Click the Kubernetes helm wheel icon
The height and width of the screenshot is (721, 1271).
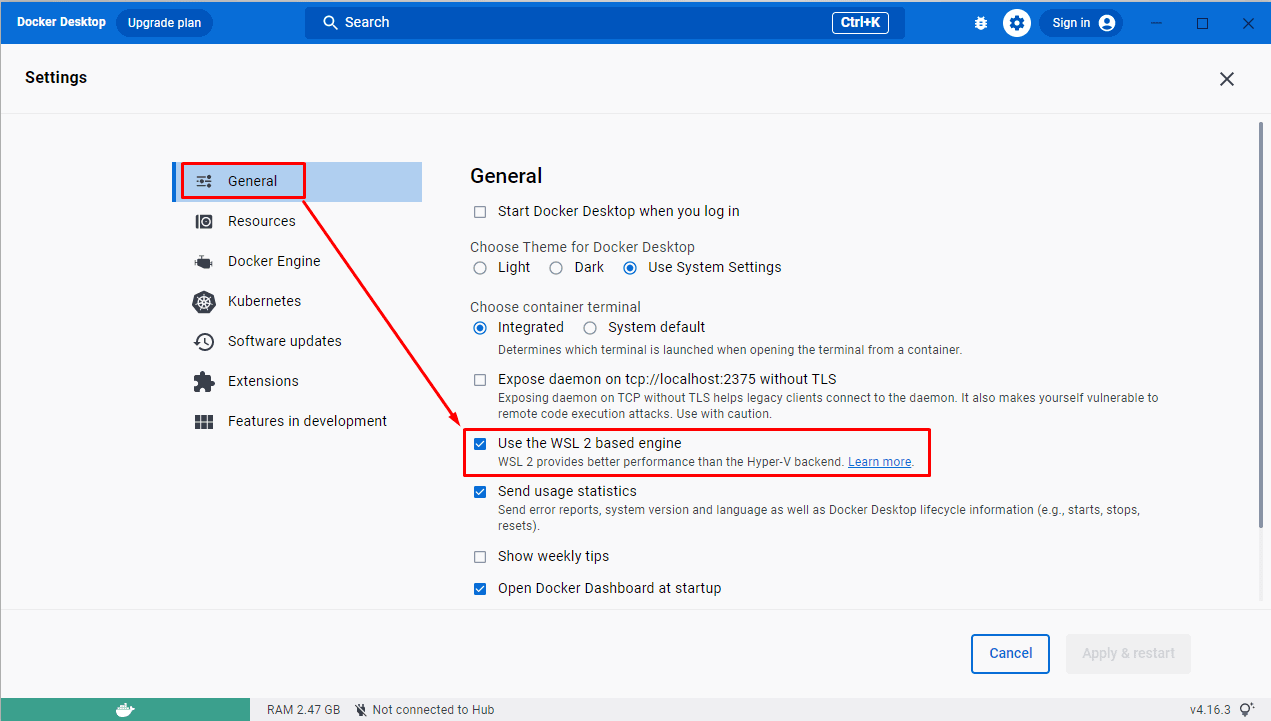(x=204, y=301)
